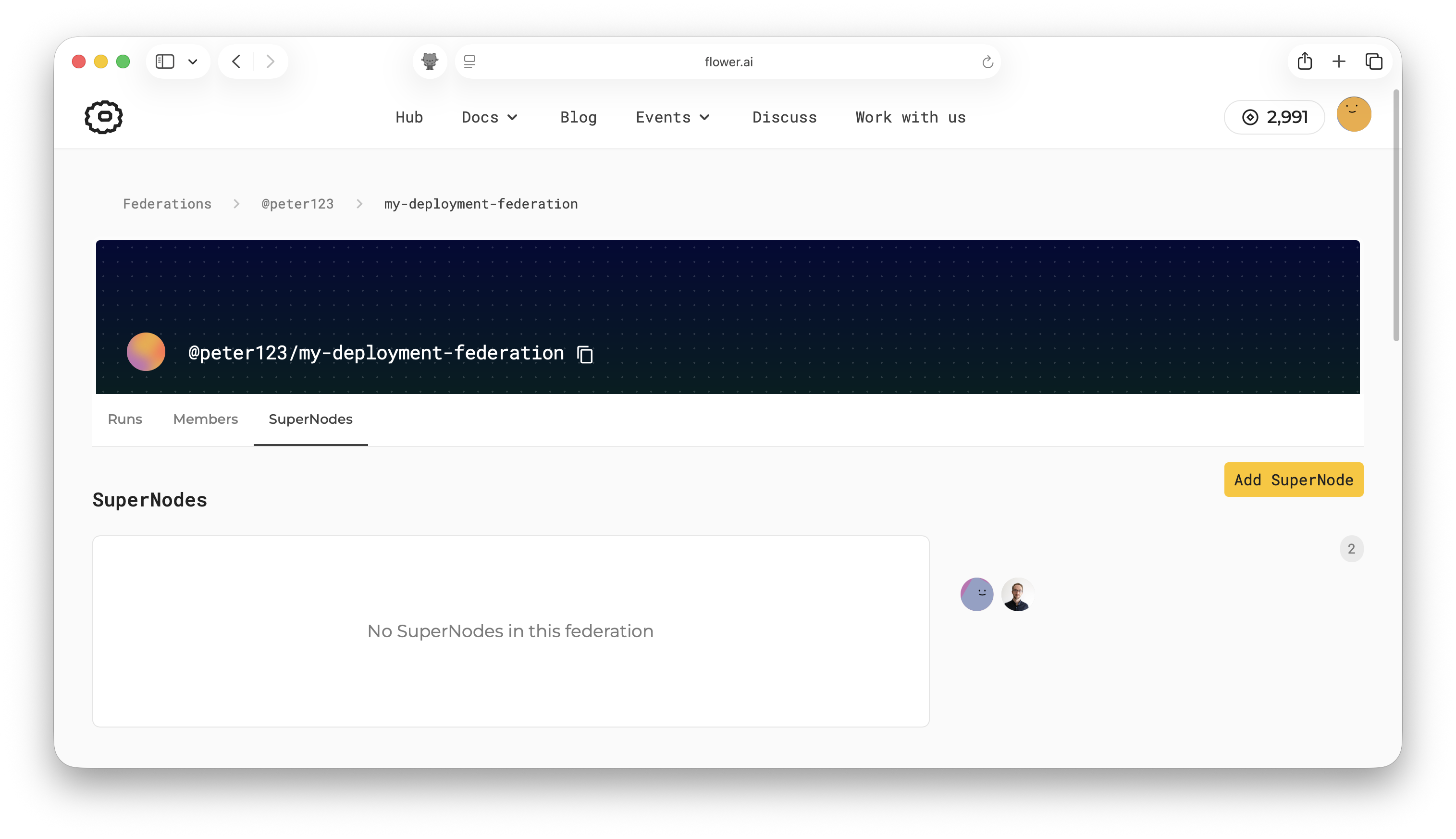Click the federation gradient avatar in the banner
Screen dimensions: 1456x839
146,351
